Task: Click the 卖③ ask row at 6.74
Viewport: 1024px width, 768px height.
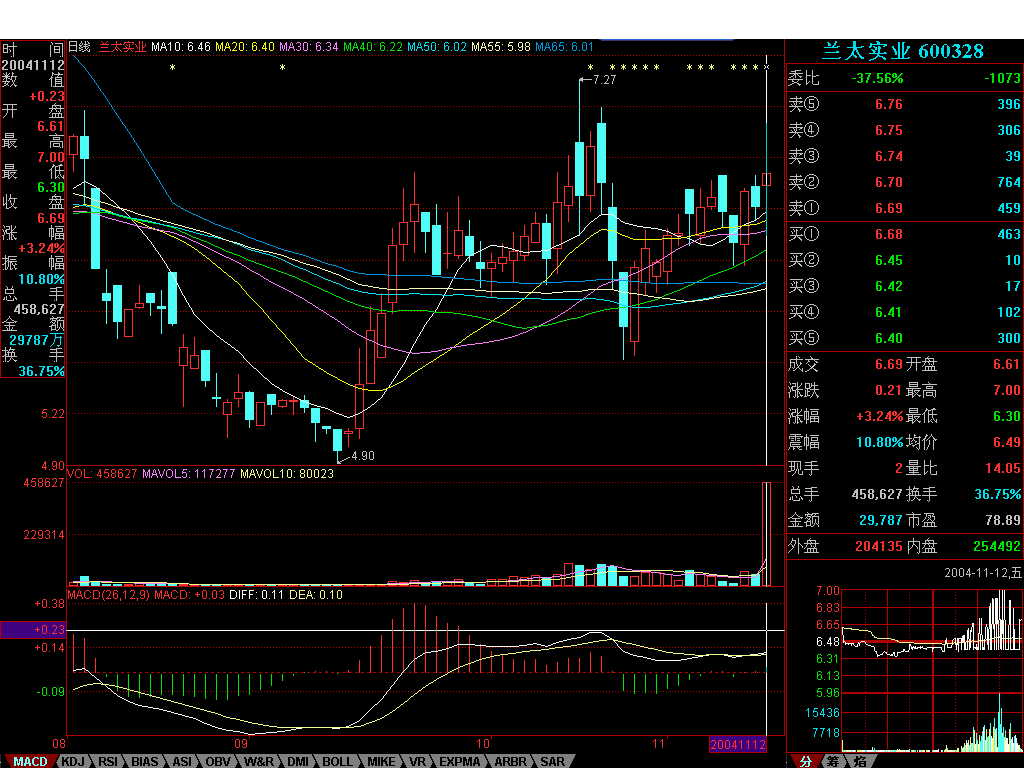Action: 904,156
